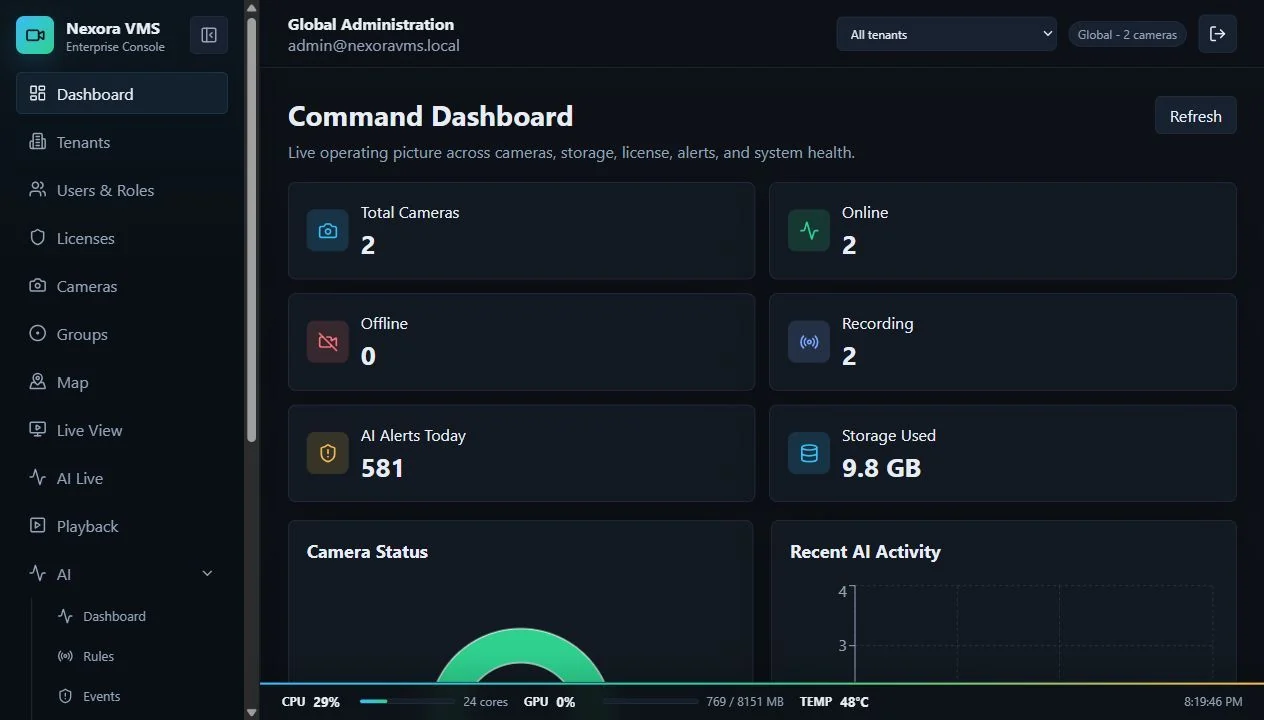Click the Nexora VMS camera logo
Viewport: 1264px width, 720px height.
point(35,35)
